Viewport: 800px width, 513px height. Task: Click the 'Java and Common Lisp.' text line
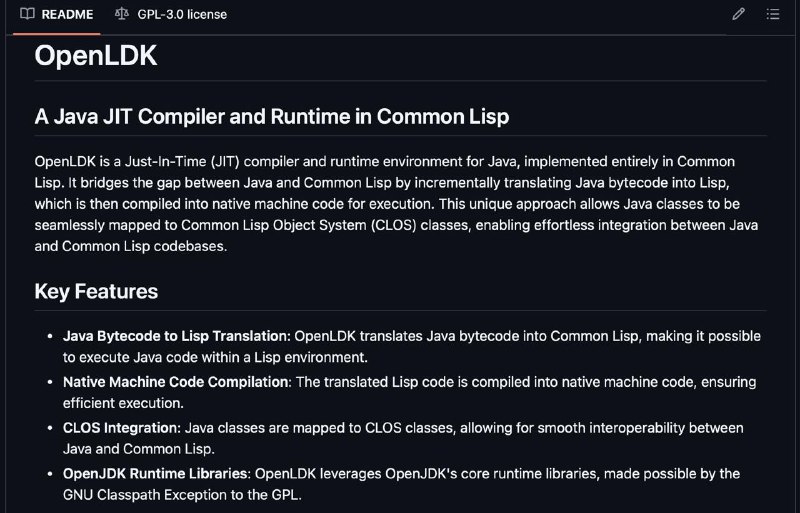[139, 449]
